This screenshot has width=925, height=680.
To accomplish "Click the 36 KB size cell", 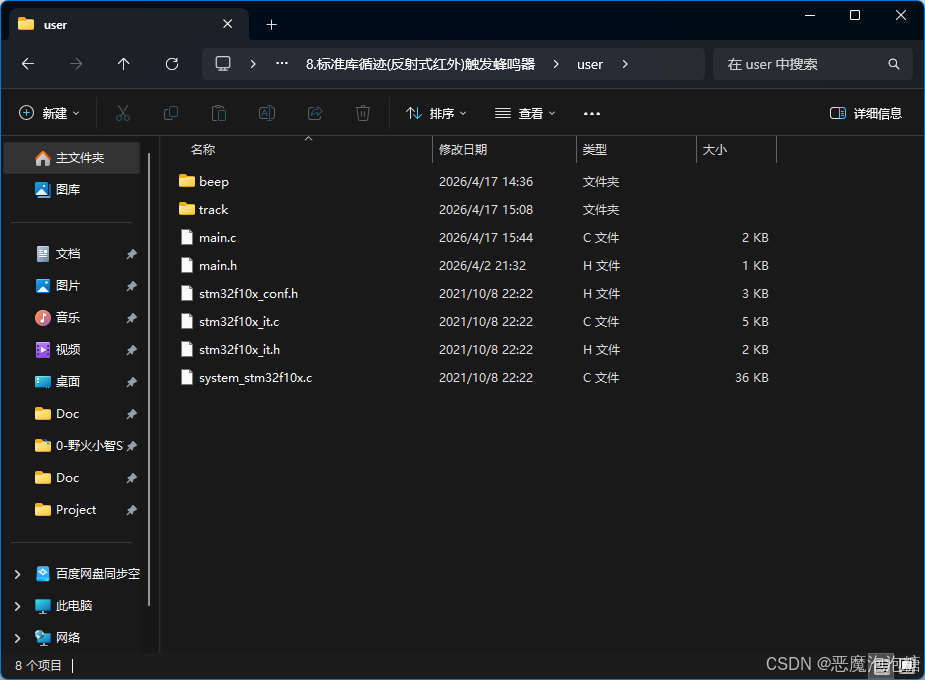I will coord(752,377).
